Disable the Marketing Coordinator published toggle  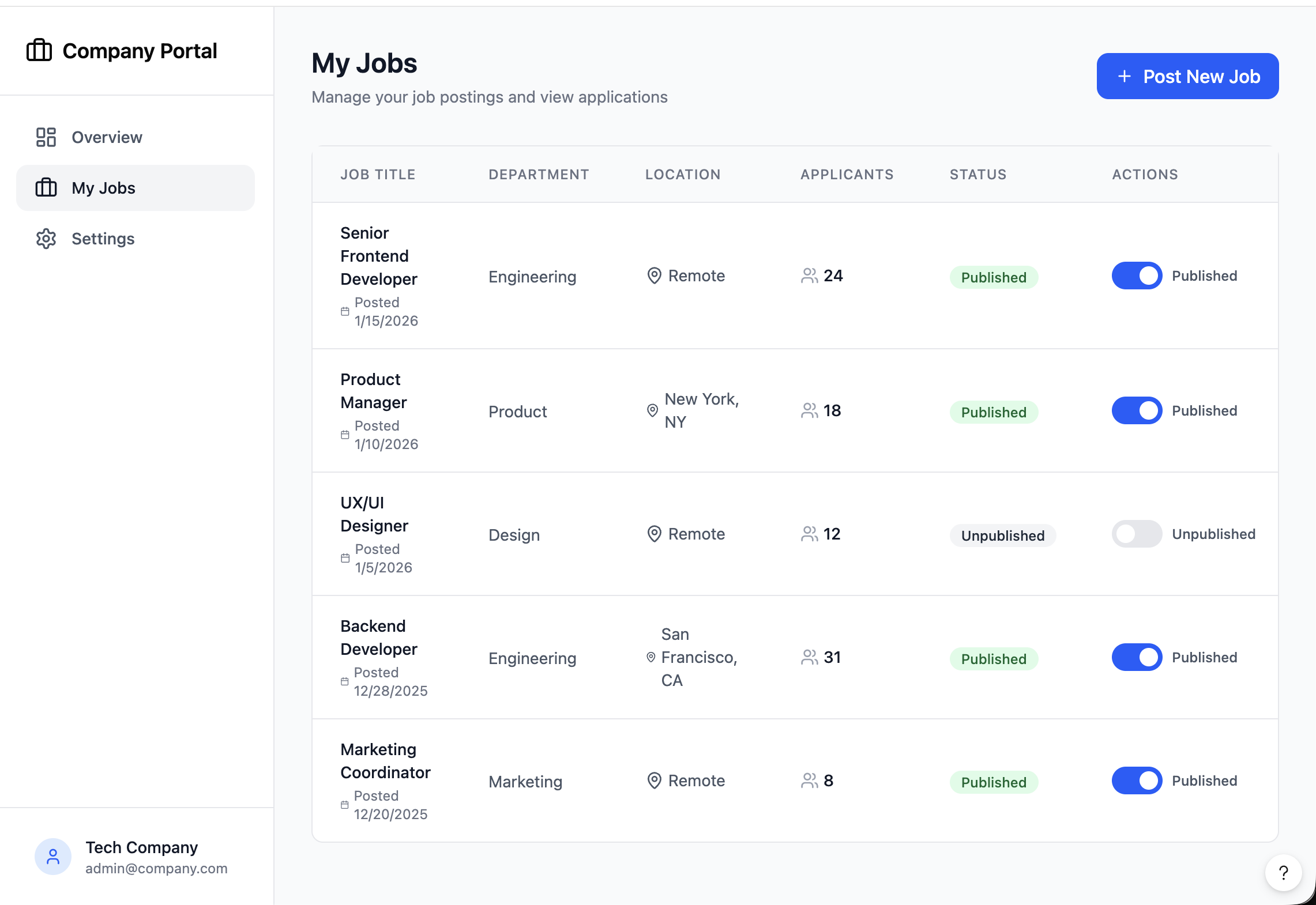click(x=1137, y=780)
